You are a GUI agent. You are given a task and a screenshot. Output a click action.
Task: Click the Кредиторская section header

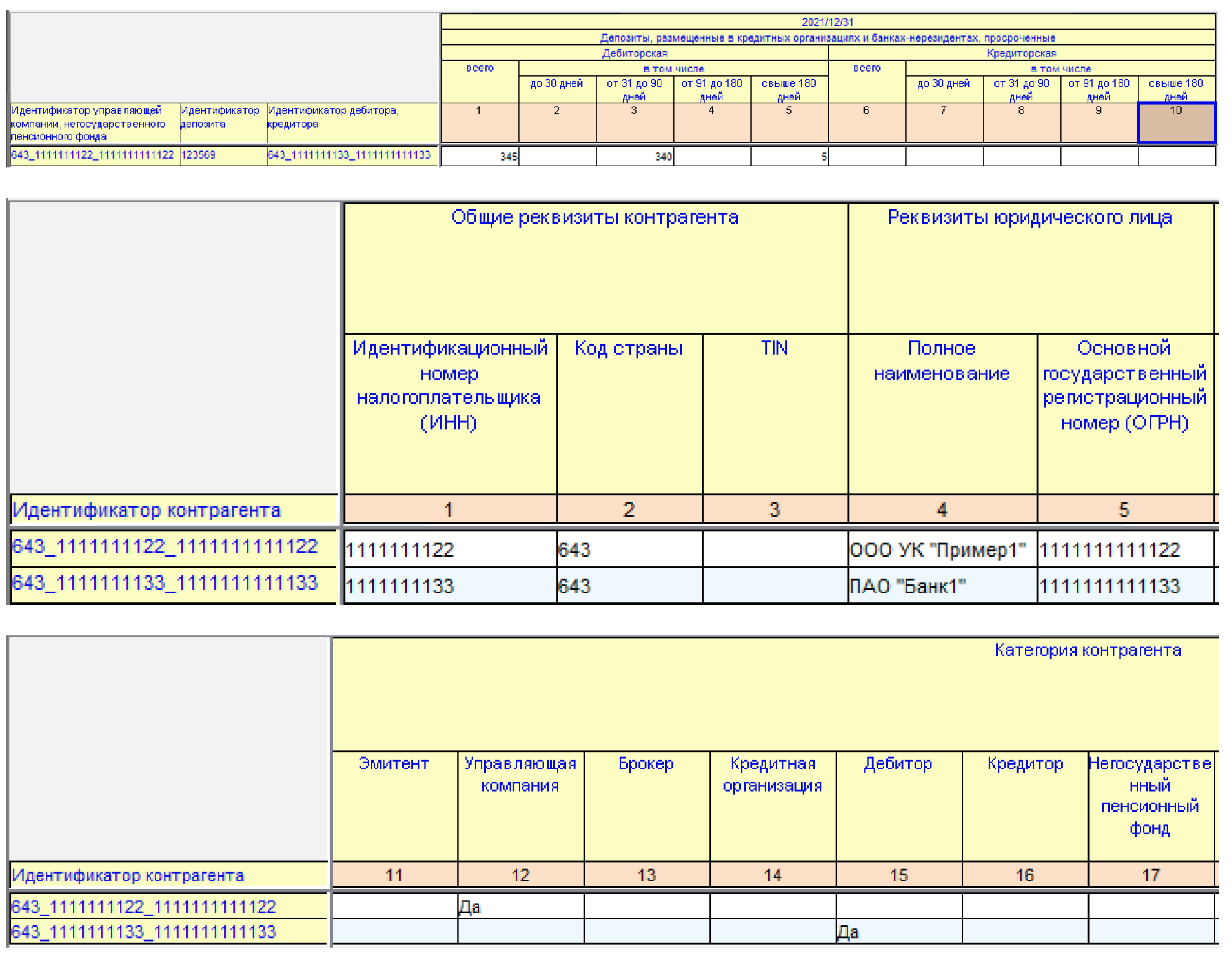tap(1022, 53)
